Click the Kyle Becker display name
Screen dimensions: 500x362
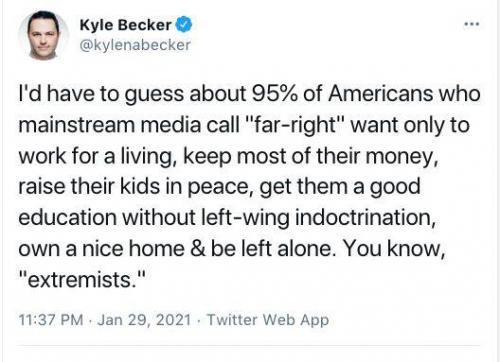[x=125, y=25]
